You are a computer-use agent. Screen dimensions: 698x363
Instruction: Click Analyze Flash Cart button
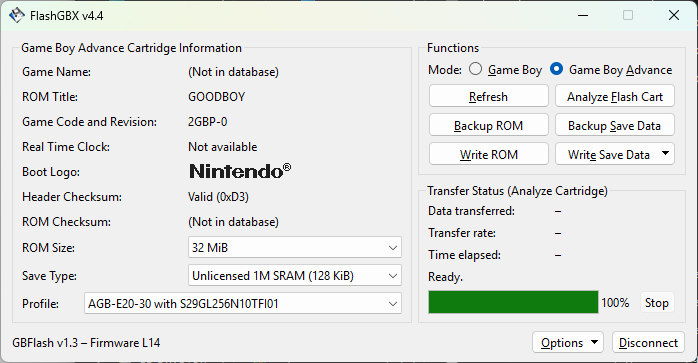(615, 96)
